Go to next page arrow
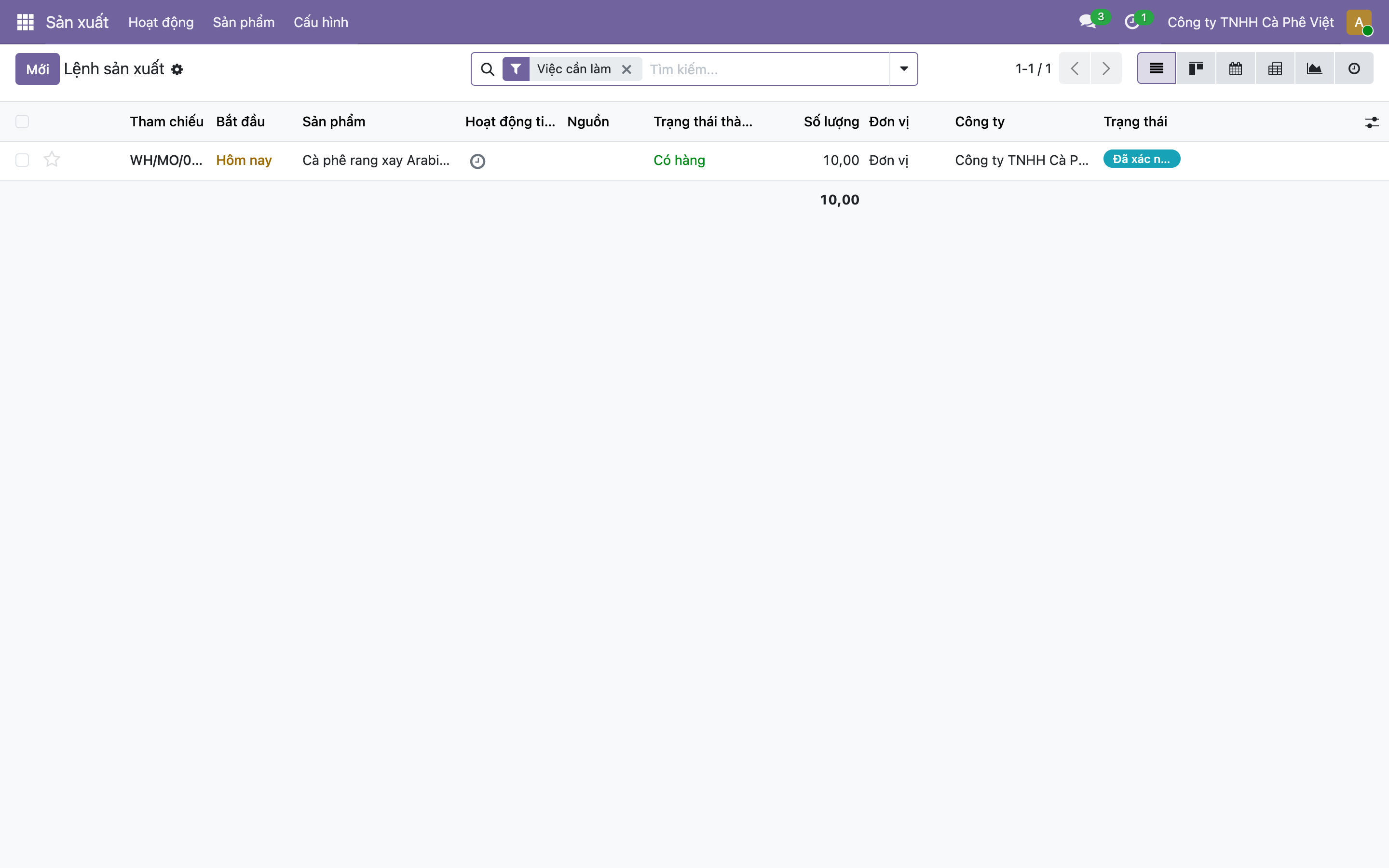 (x=1106, y=68)
